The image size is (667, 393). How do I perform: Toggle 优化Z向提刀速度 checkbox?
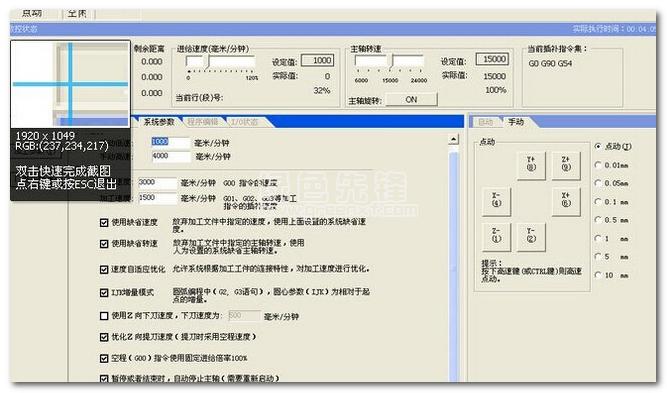(104, 337)
